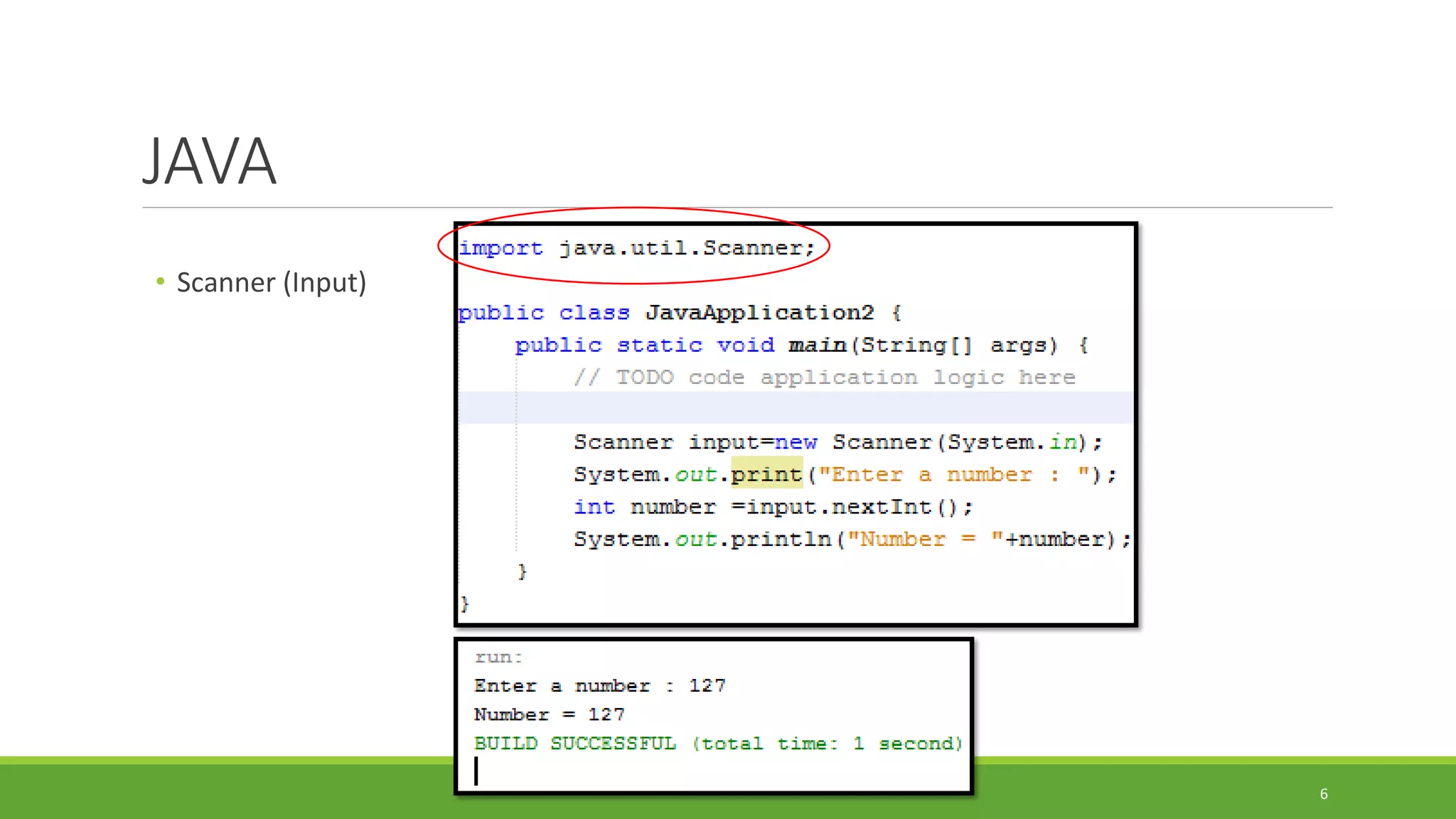Click the 'public static void main' line
Image resolution: width=1456 pixels, height=819 pixels.
[801, 346]
